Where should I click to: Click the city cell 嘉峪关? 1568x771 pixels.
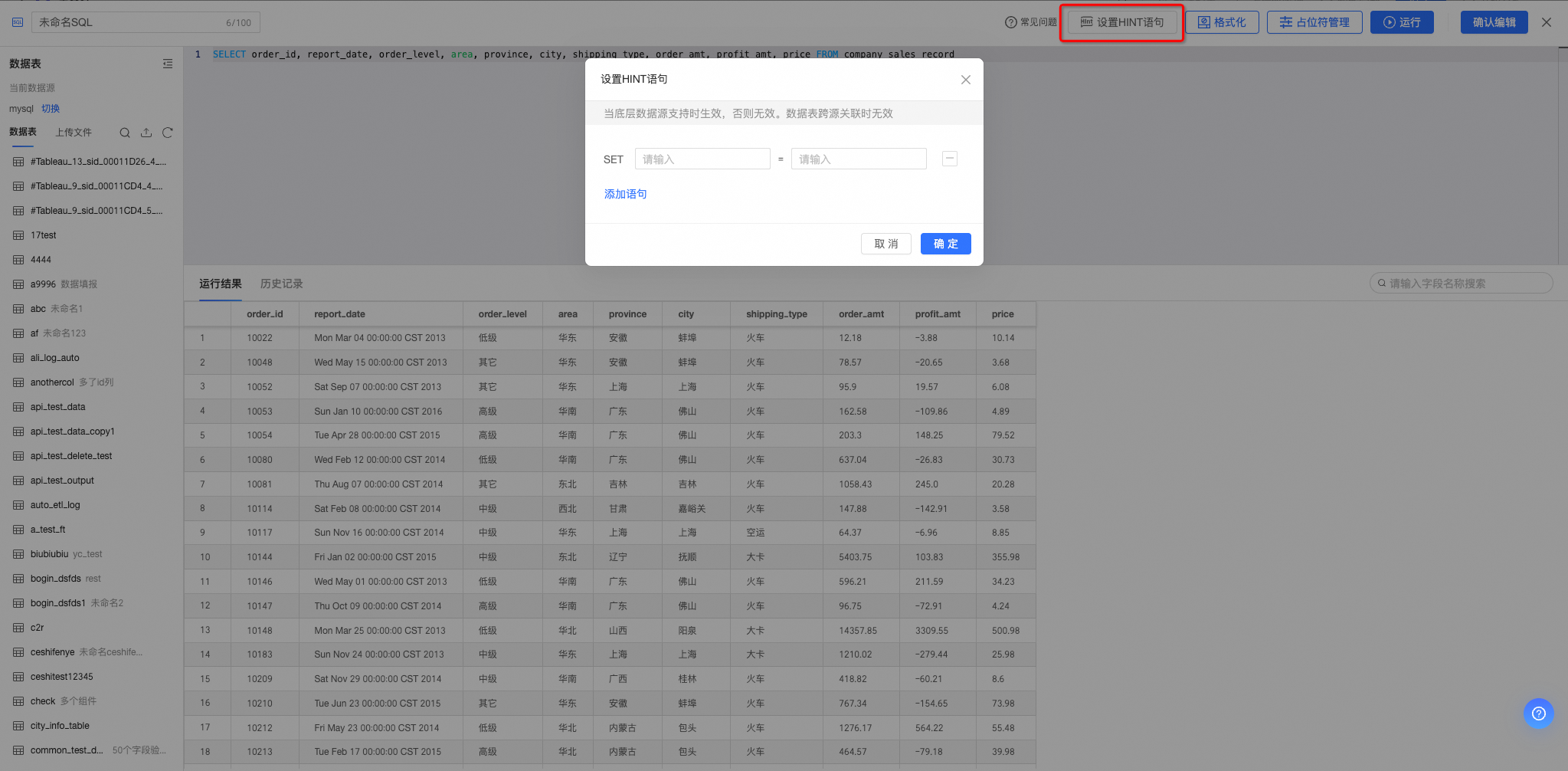pos(692,509)
